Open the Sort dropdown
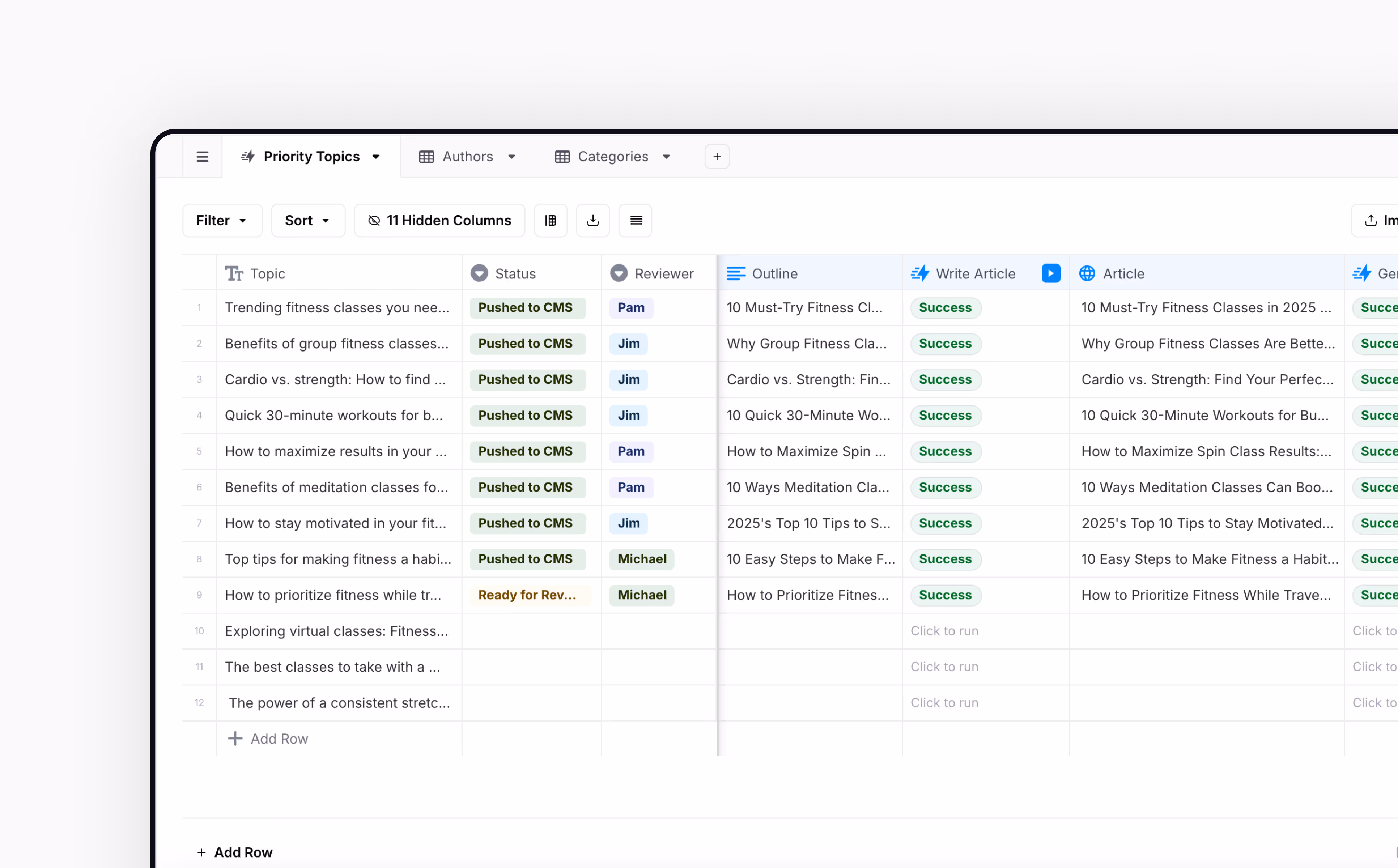 308,221
